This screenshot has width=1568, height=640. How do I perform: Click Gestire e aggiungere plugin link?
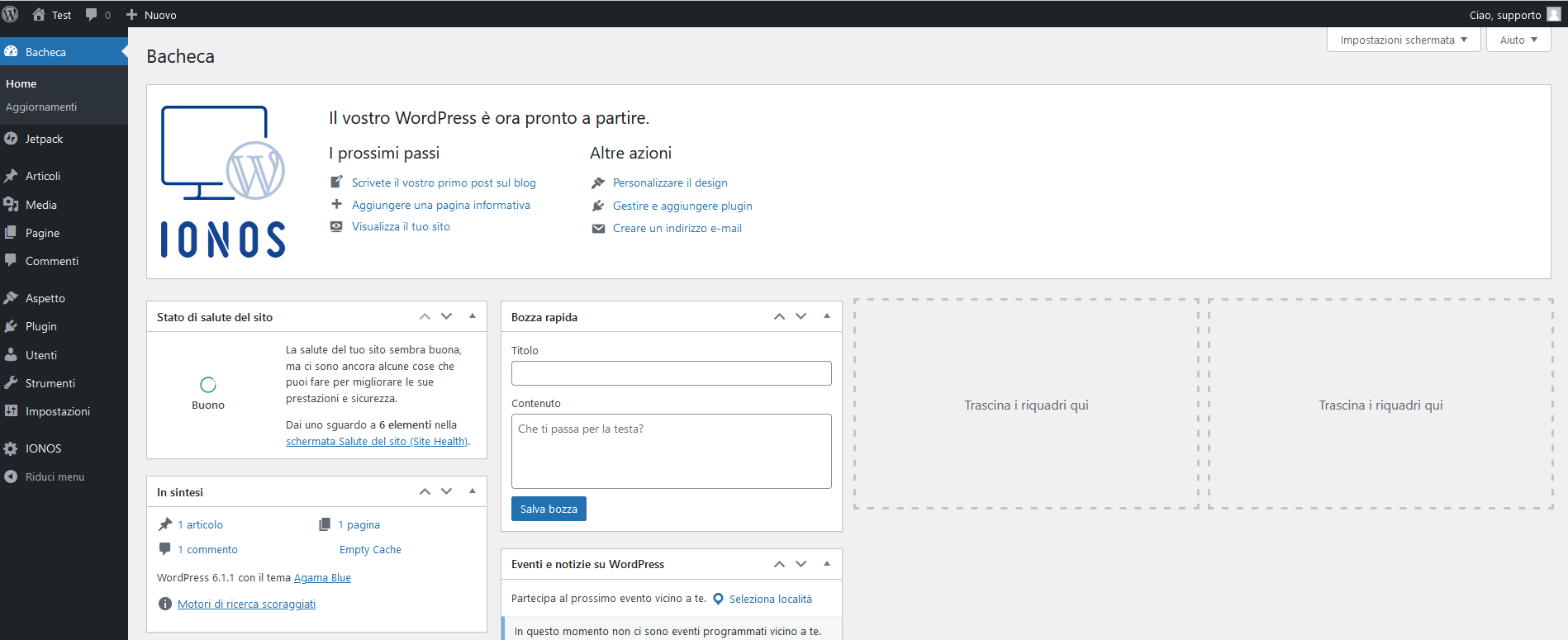click(x=682, y=206)
